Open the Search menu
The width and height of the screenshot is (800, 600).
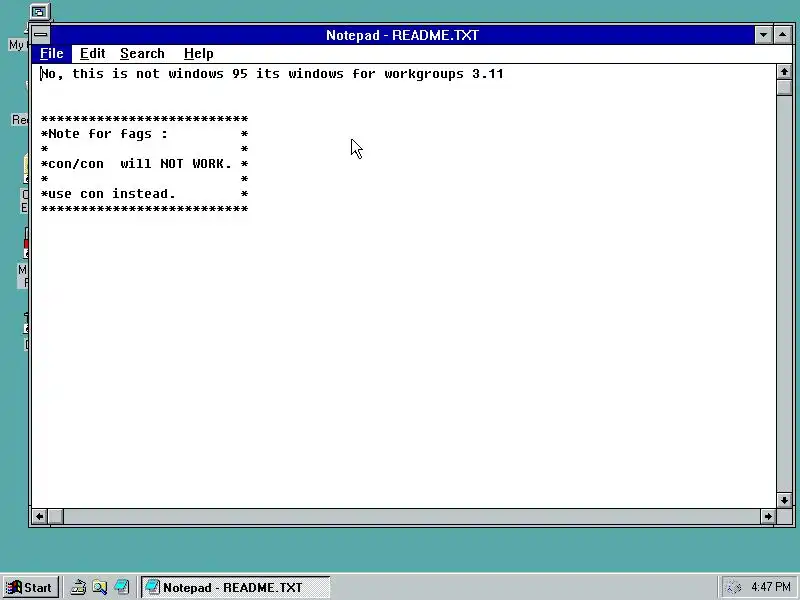pos(142,54)
